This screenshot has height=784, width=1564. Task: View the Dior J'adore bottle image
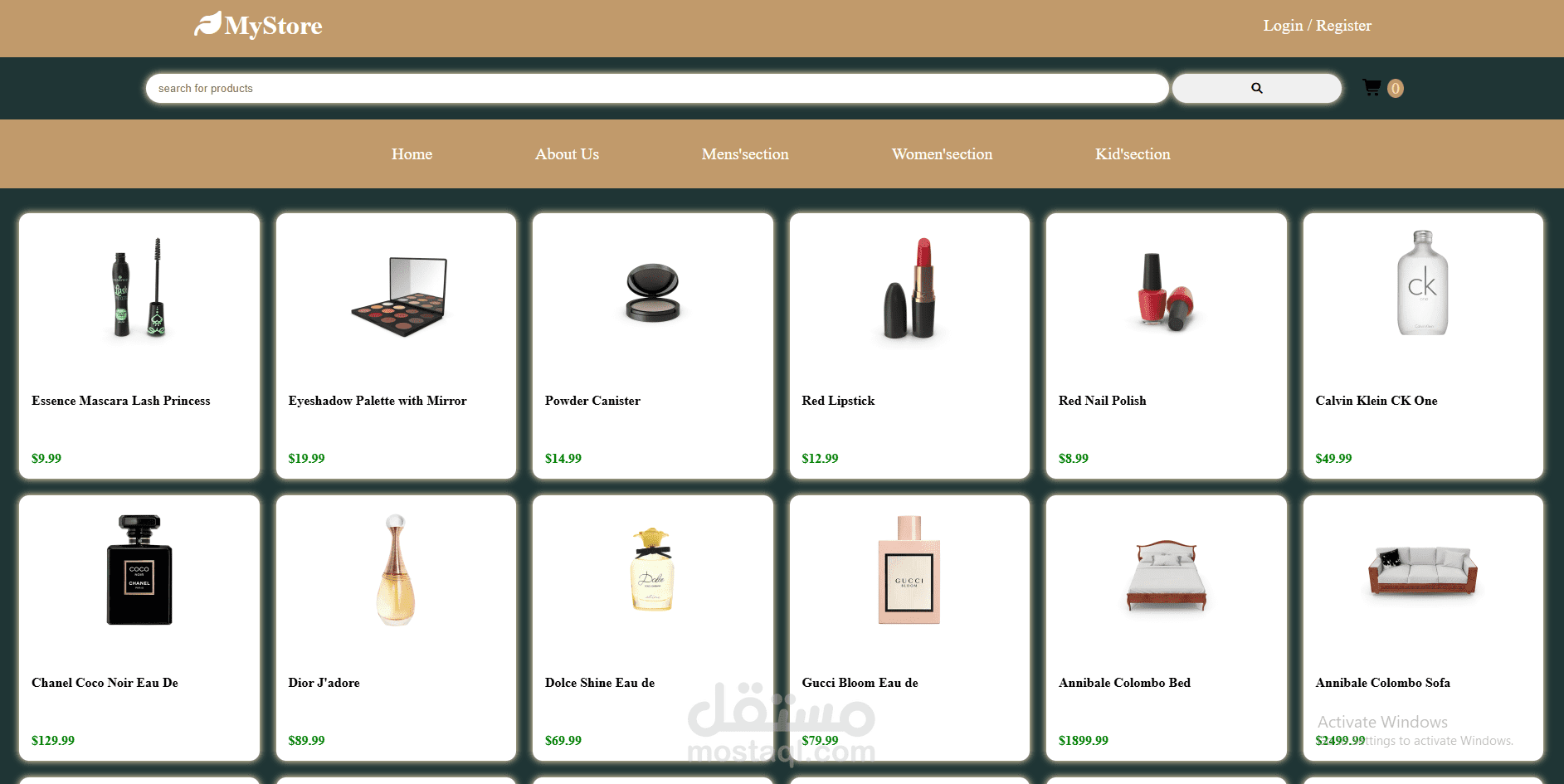click(x=396, y=570)
